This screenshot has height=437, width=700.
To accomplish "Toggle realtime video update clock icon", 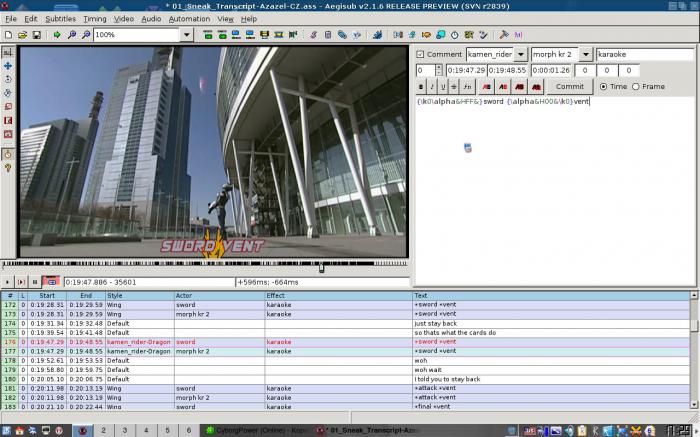I will (8, 154).
